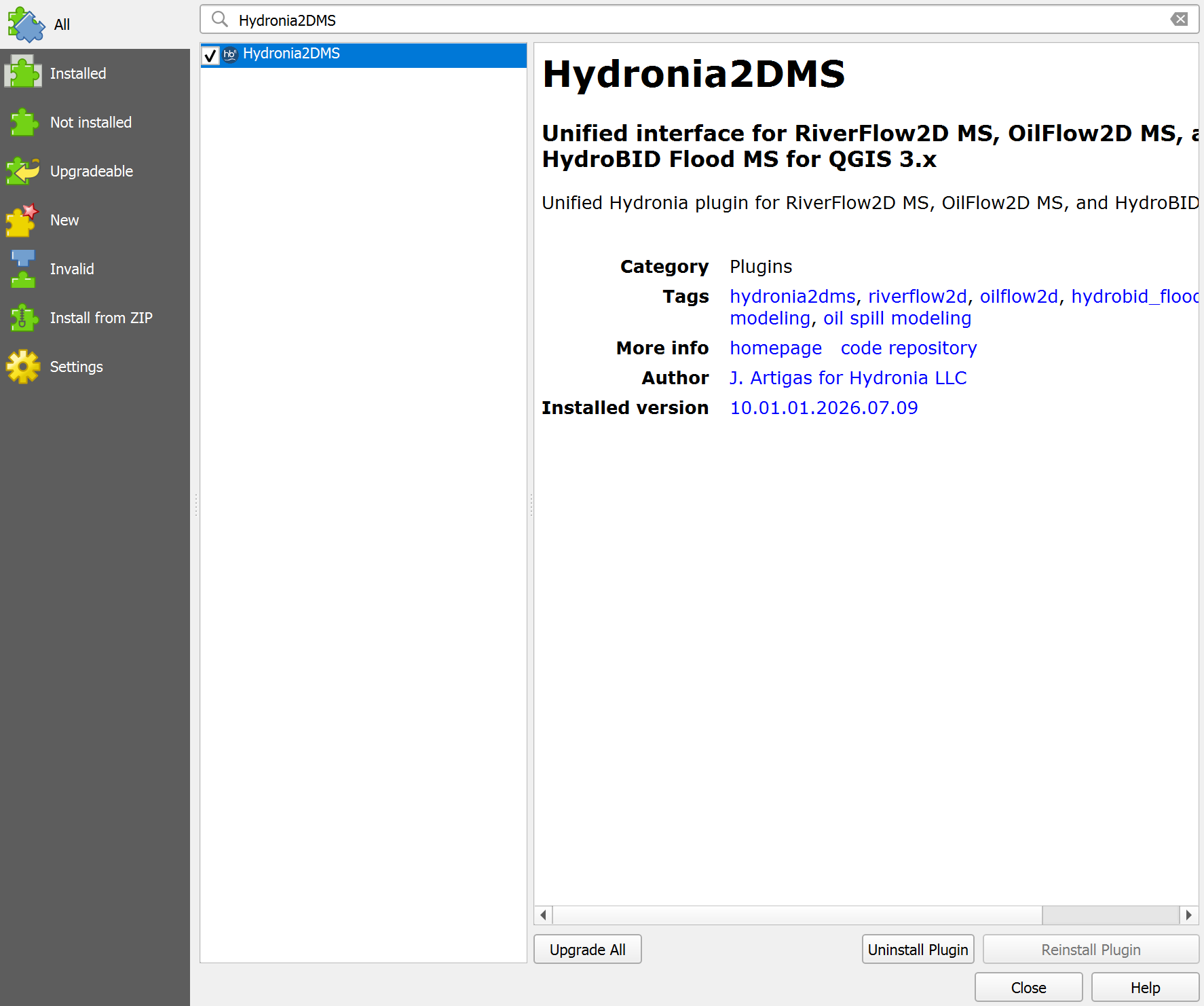Open the Settings tab
1204x1006 pixels.
click(x=95, y=367)
